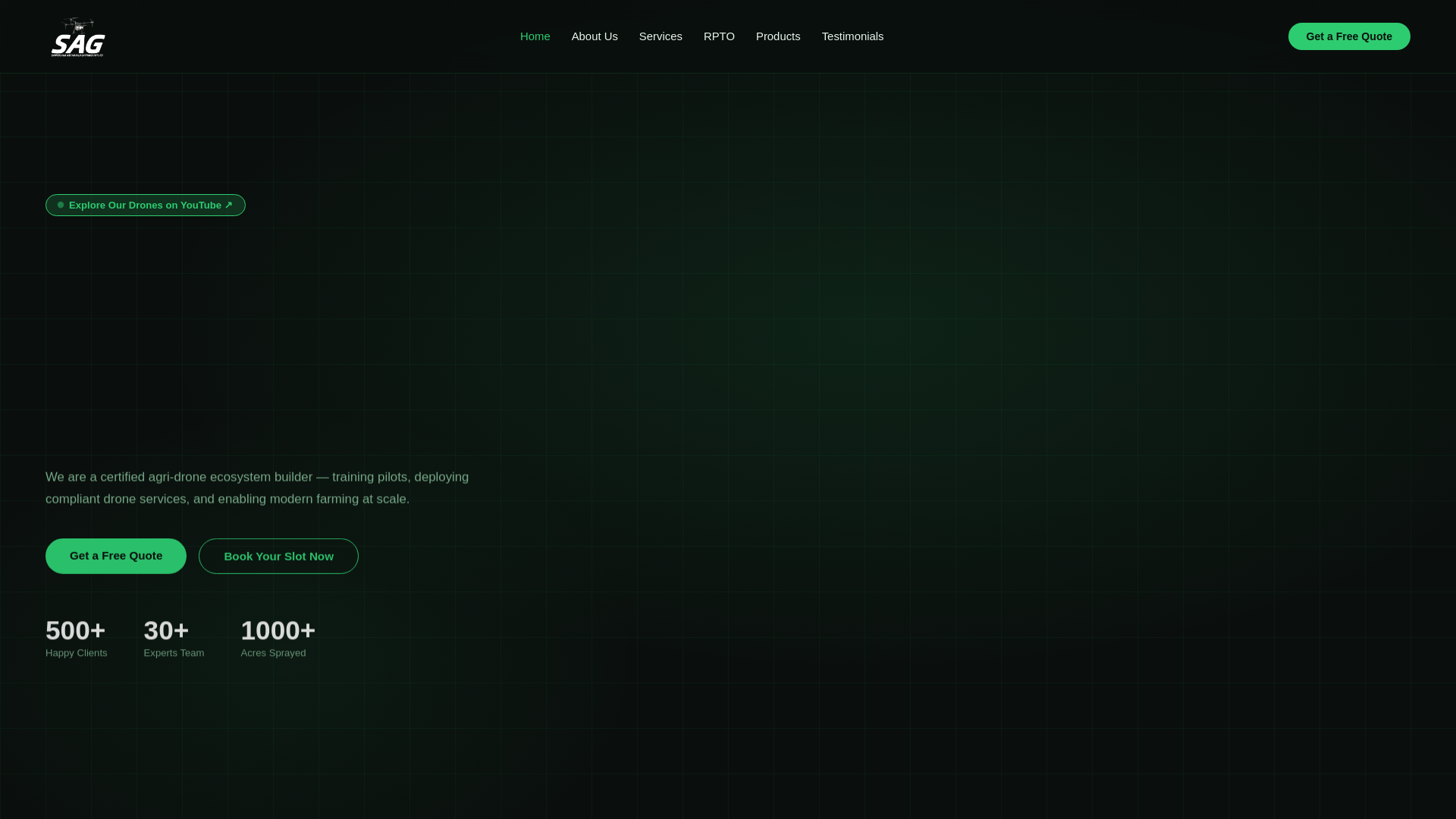Open the Testimonials nav link
The image size is (1456, 819).
pyautogui.click(x=852, y=36)
